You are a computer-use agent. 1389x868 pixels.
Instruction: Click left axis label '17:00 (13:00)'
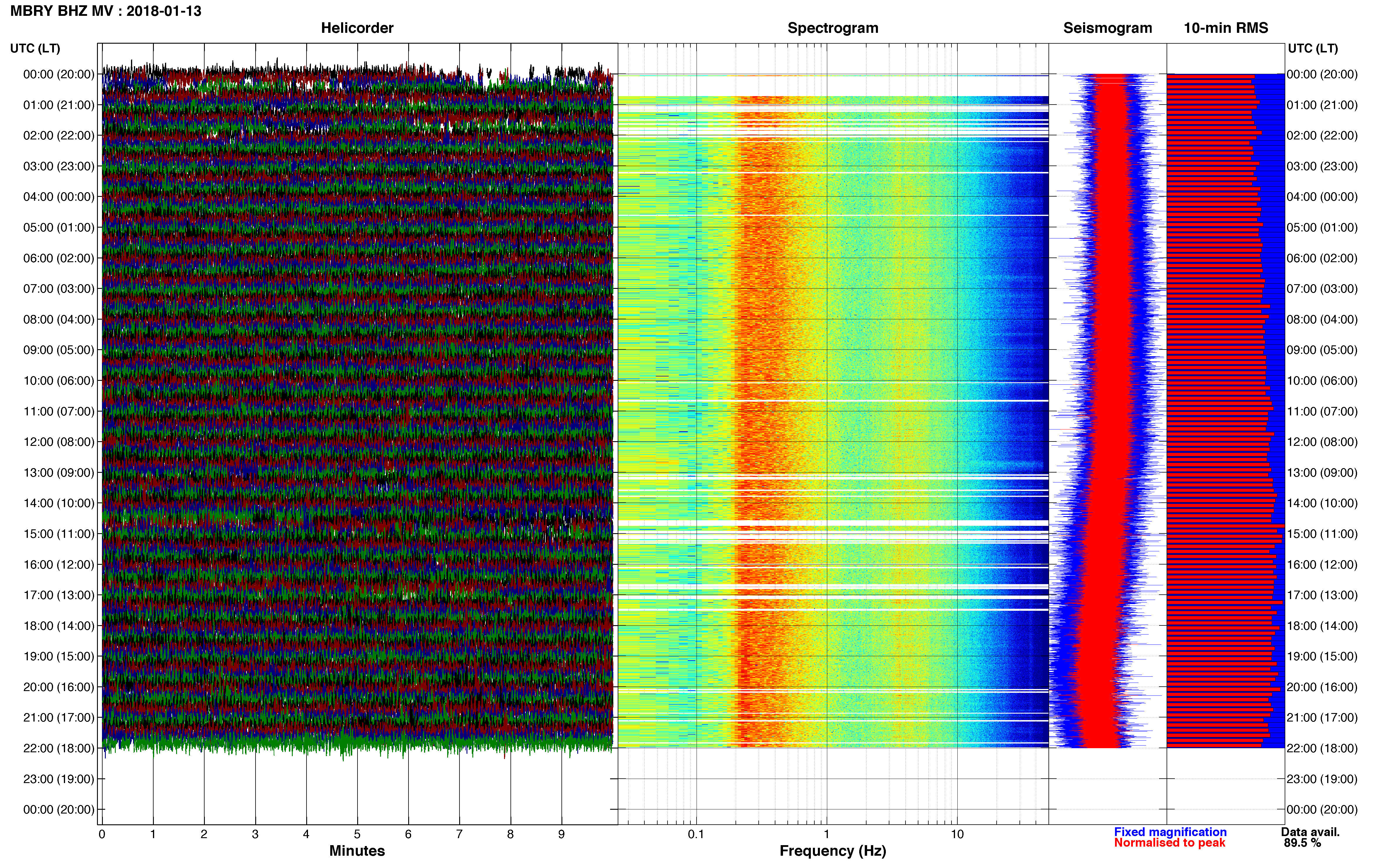tap(59, 595)
